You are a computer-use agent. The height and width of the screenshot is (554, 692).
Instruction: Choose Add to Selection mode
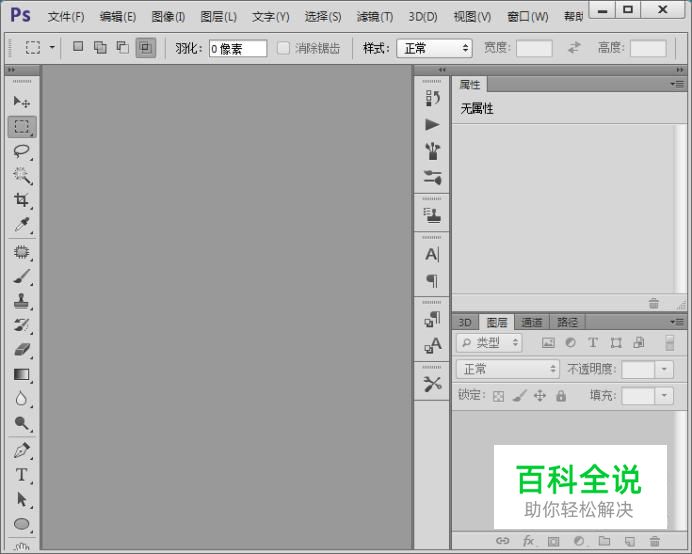100,47
